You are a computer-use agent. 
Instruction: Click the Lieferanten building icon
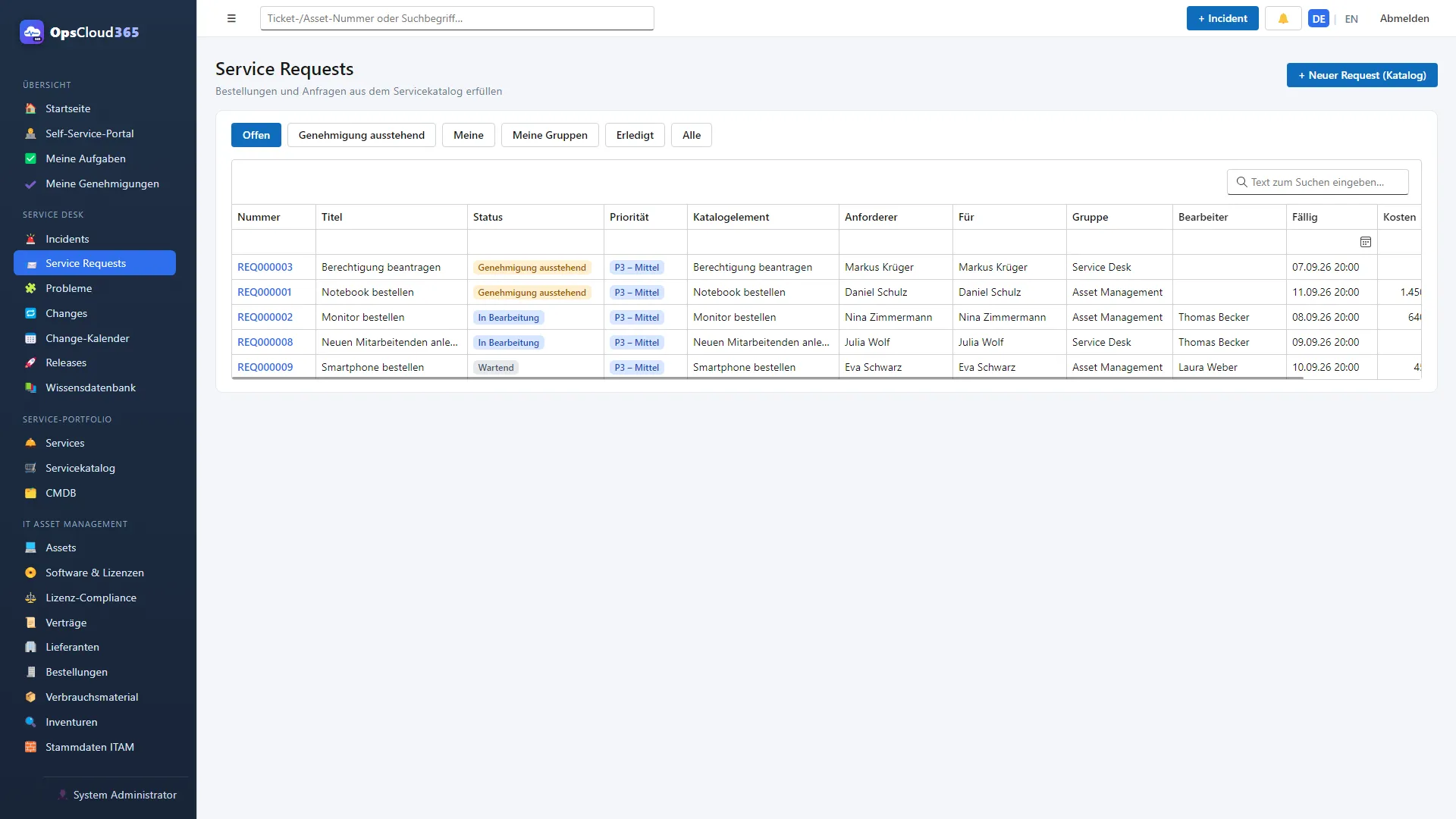pos(30,647)
